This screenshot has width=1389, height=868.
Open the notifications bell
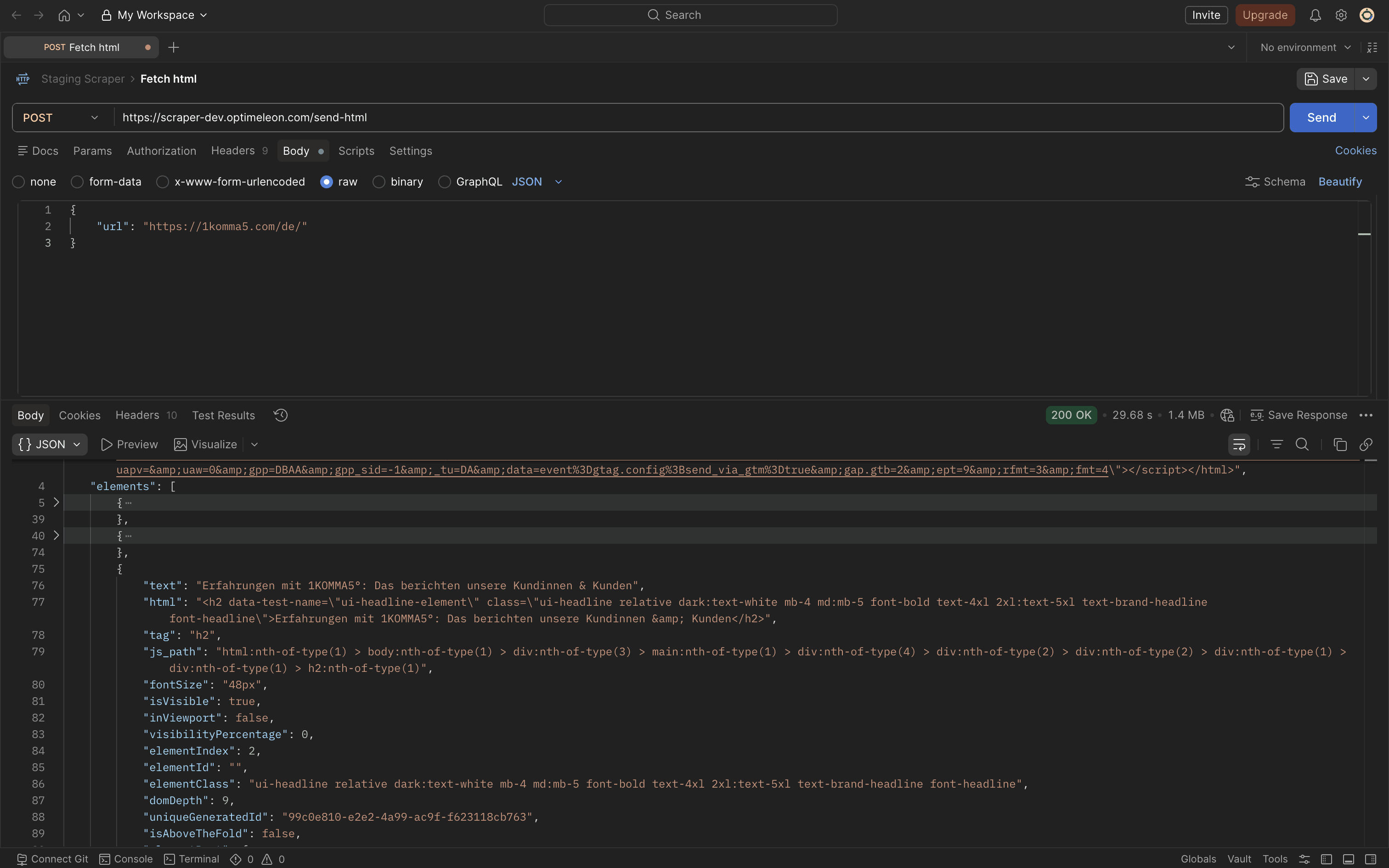tap(1315, 15)
